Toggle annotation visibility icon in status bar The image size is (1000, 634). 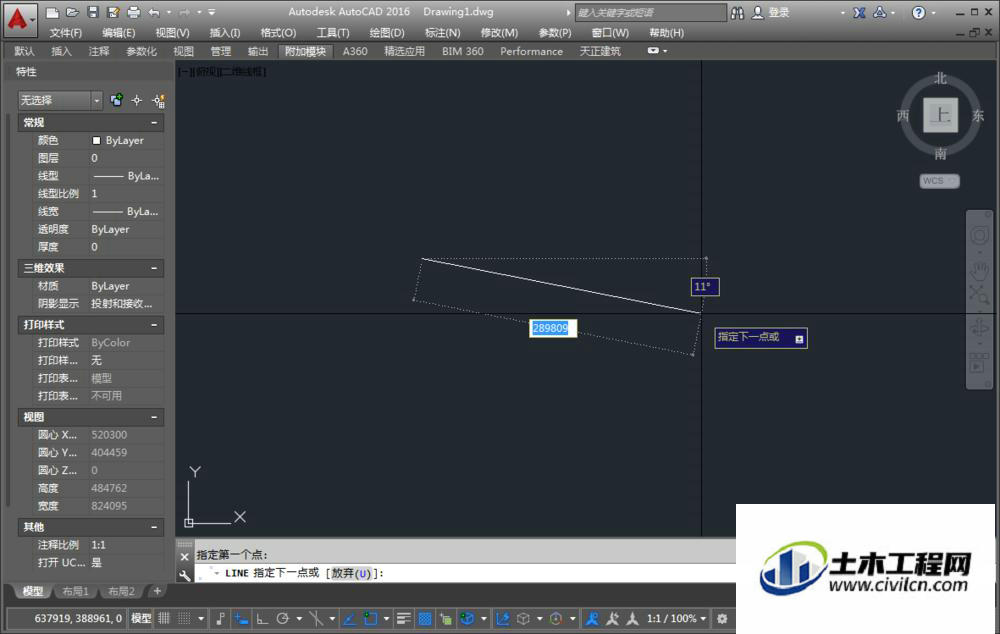tap(592, 618)
